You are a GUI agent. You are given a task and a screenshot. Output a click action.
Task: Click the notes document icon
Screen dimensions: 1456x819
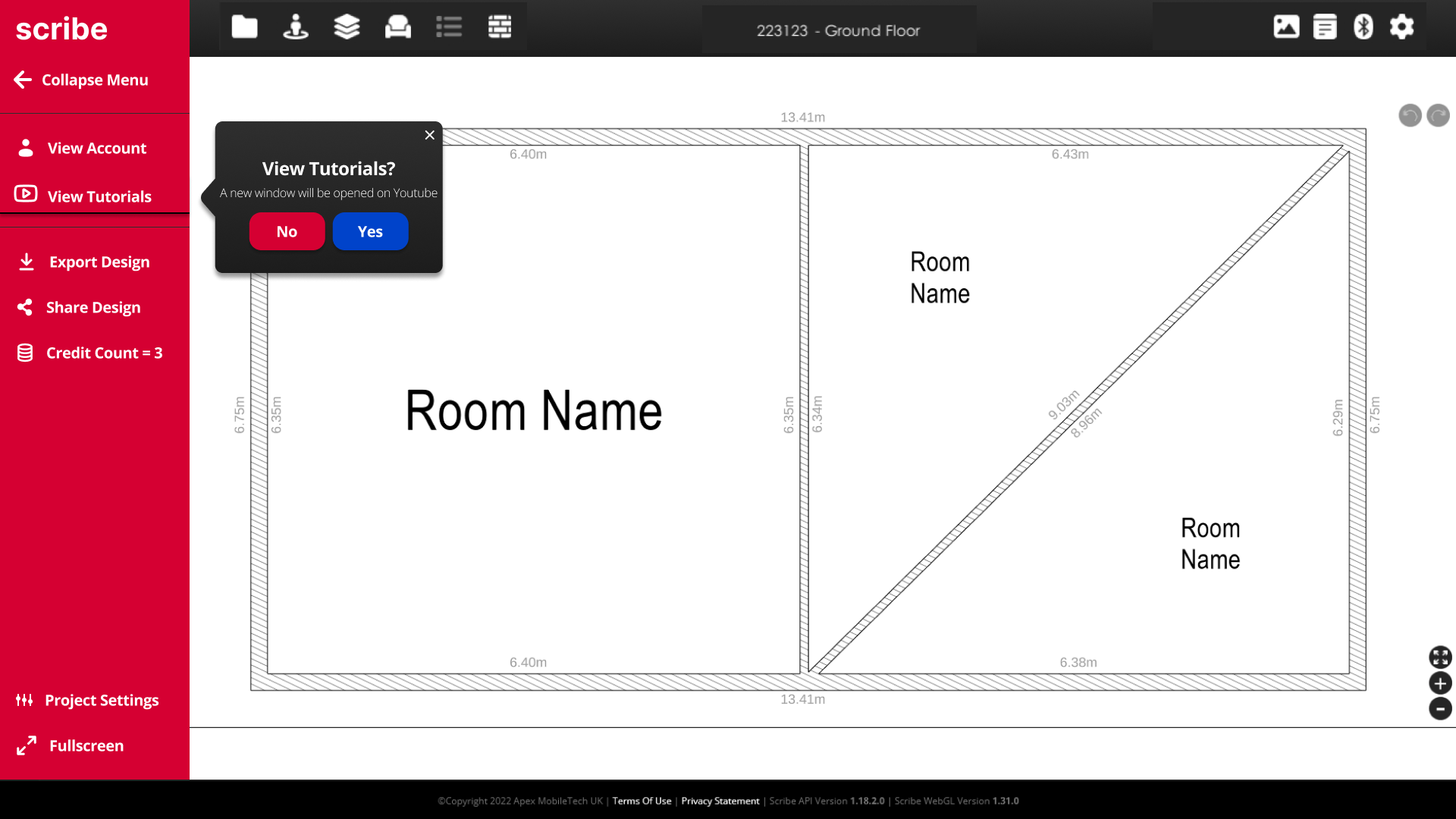point(1325,27)
